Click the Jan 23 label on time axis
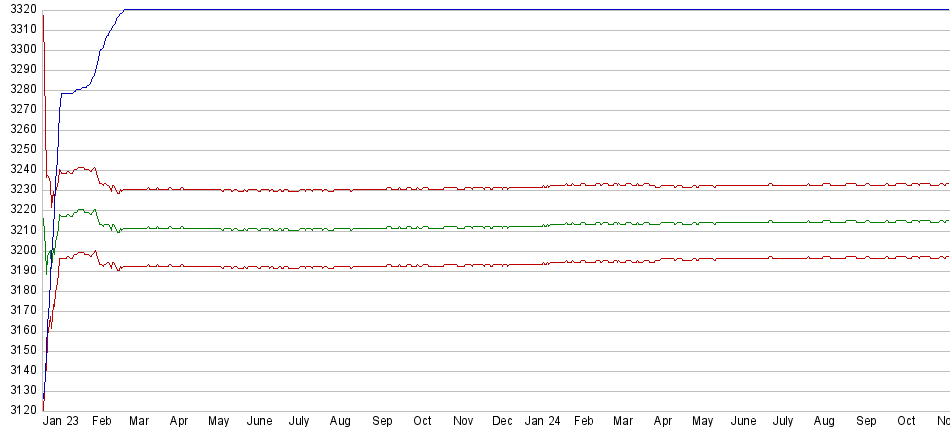This screenshot has width=950, height=435. [x=61, y=422]
